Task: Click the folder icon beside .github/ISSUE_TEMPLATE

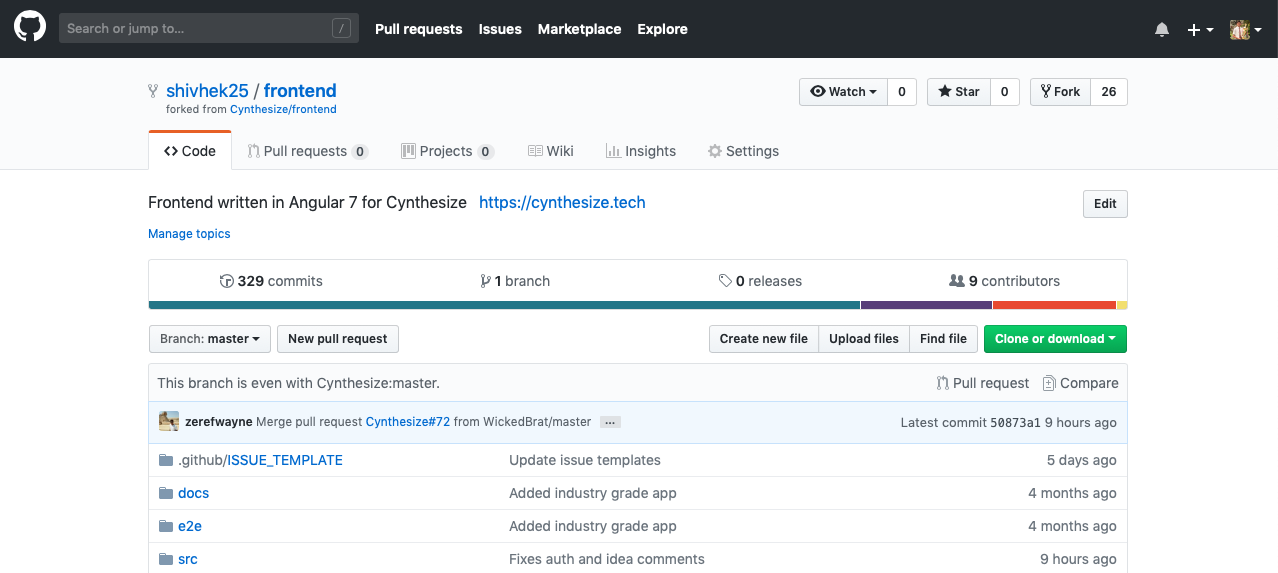Action: 166,460
